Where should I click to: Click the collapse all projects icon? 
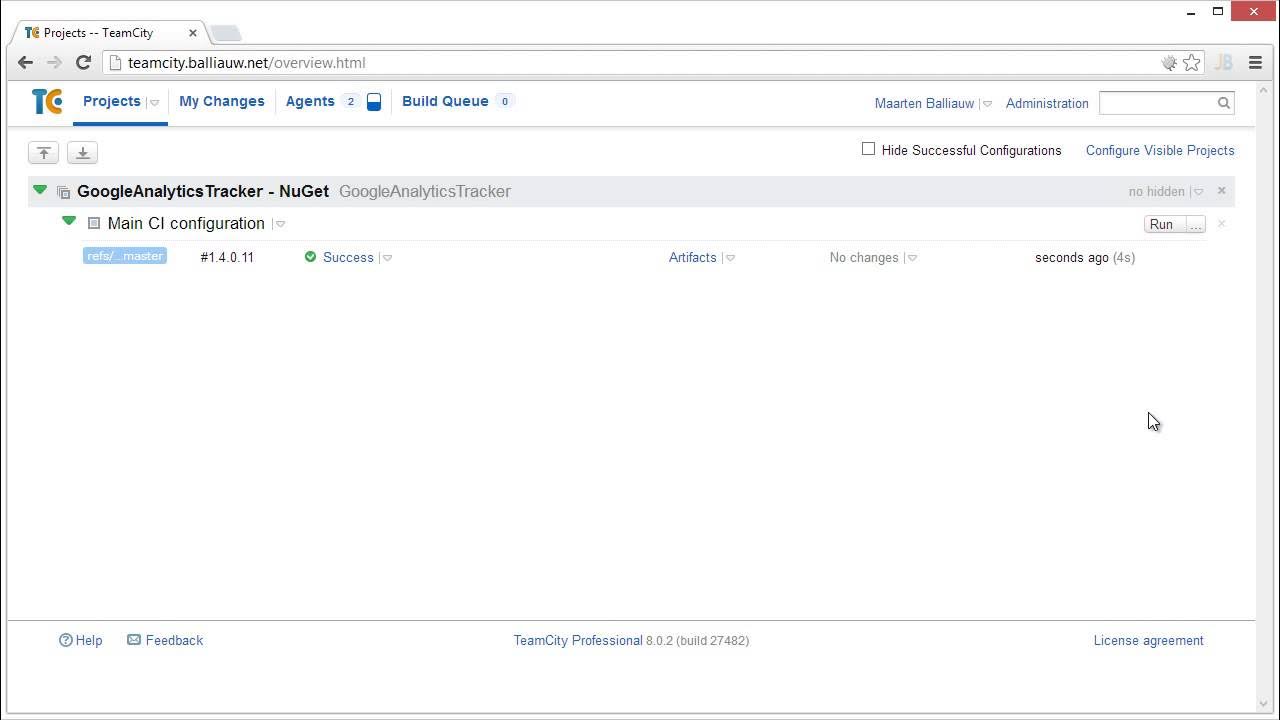(x=43, y=153)
